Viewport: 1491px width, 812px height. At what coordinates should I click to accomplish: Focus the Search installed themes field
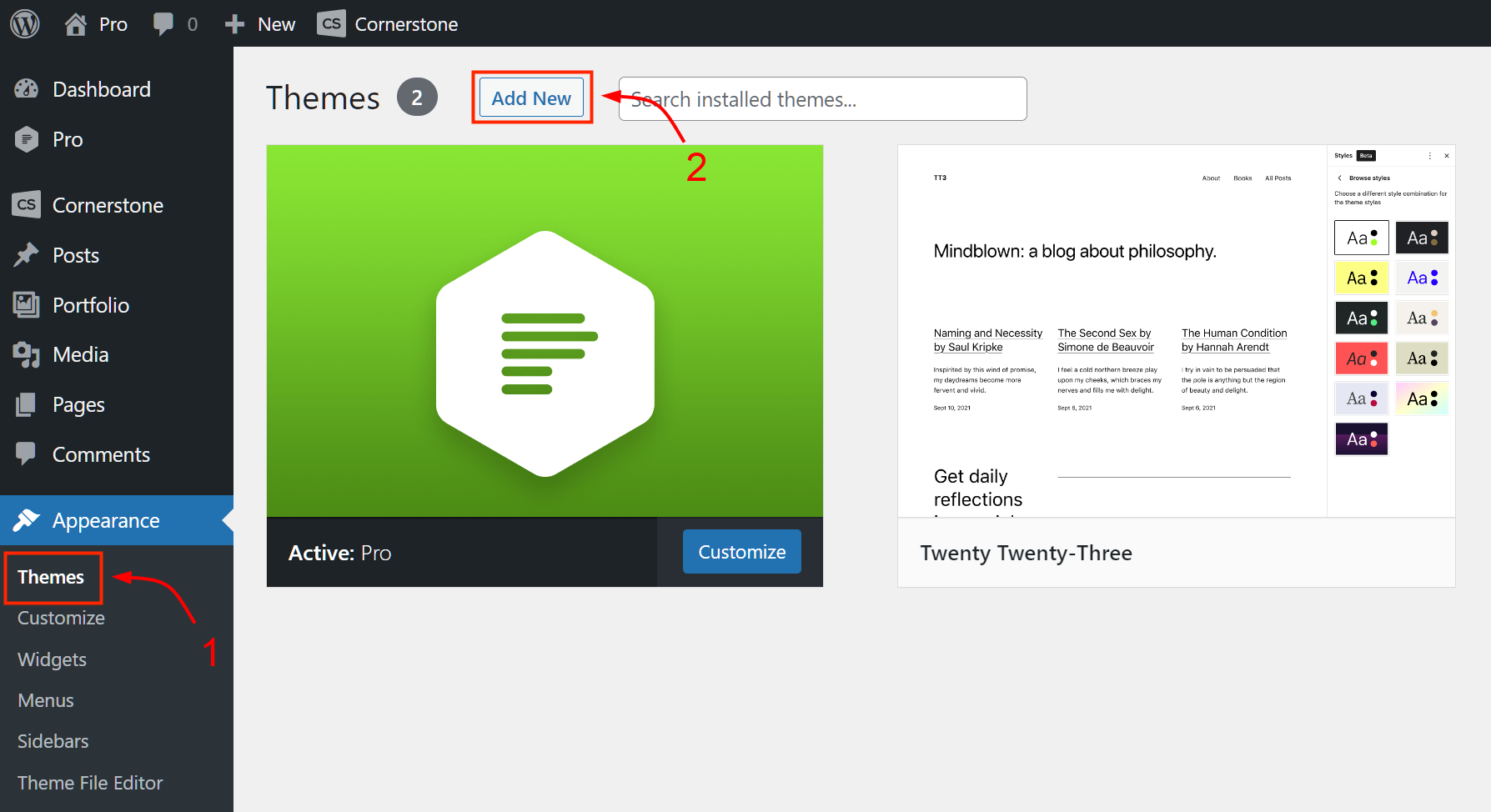click(x=822, y=99)
